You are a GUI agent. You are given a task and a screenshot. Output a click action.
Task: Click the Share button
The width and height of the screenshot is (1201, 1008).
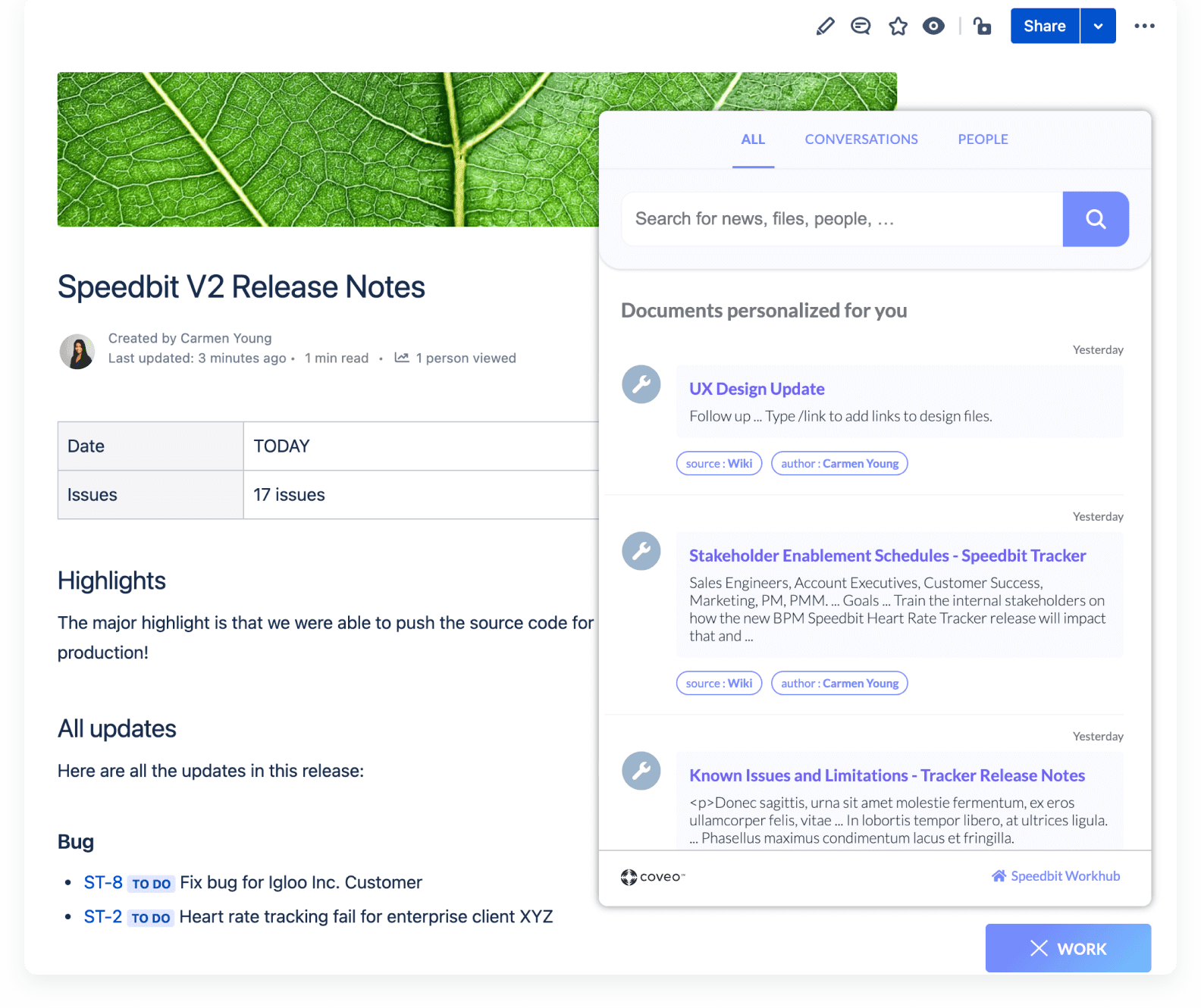click(x=1045, y=26)
